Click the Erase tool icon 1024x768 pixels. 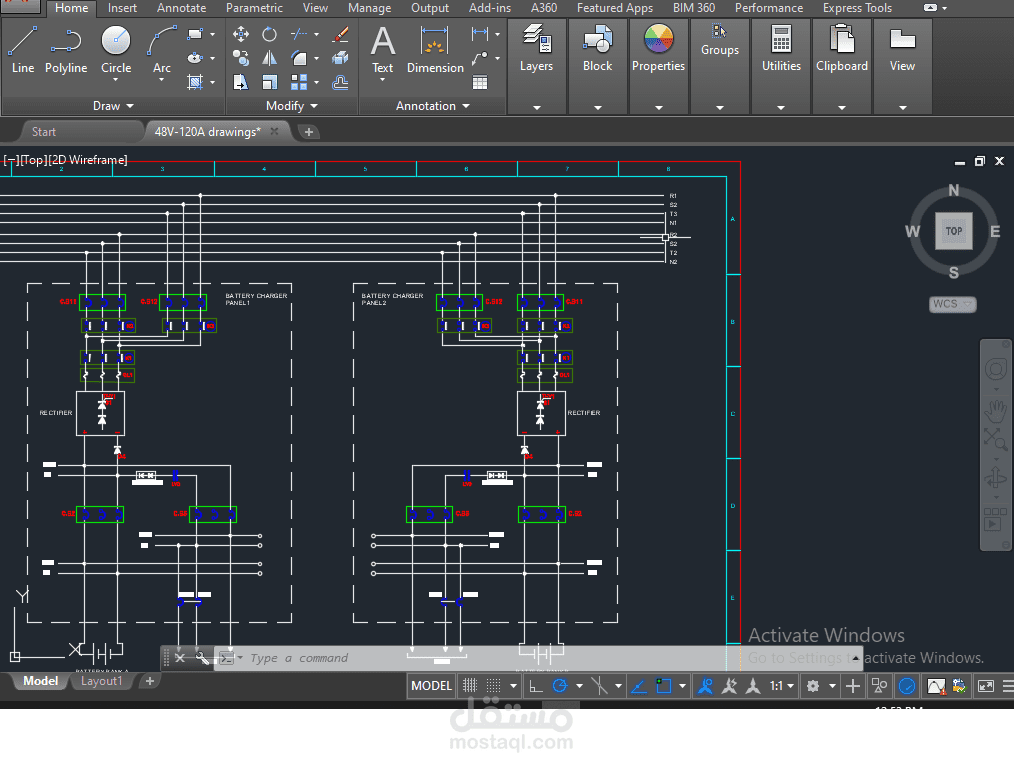pos(340,34)
